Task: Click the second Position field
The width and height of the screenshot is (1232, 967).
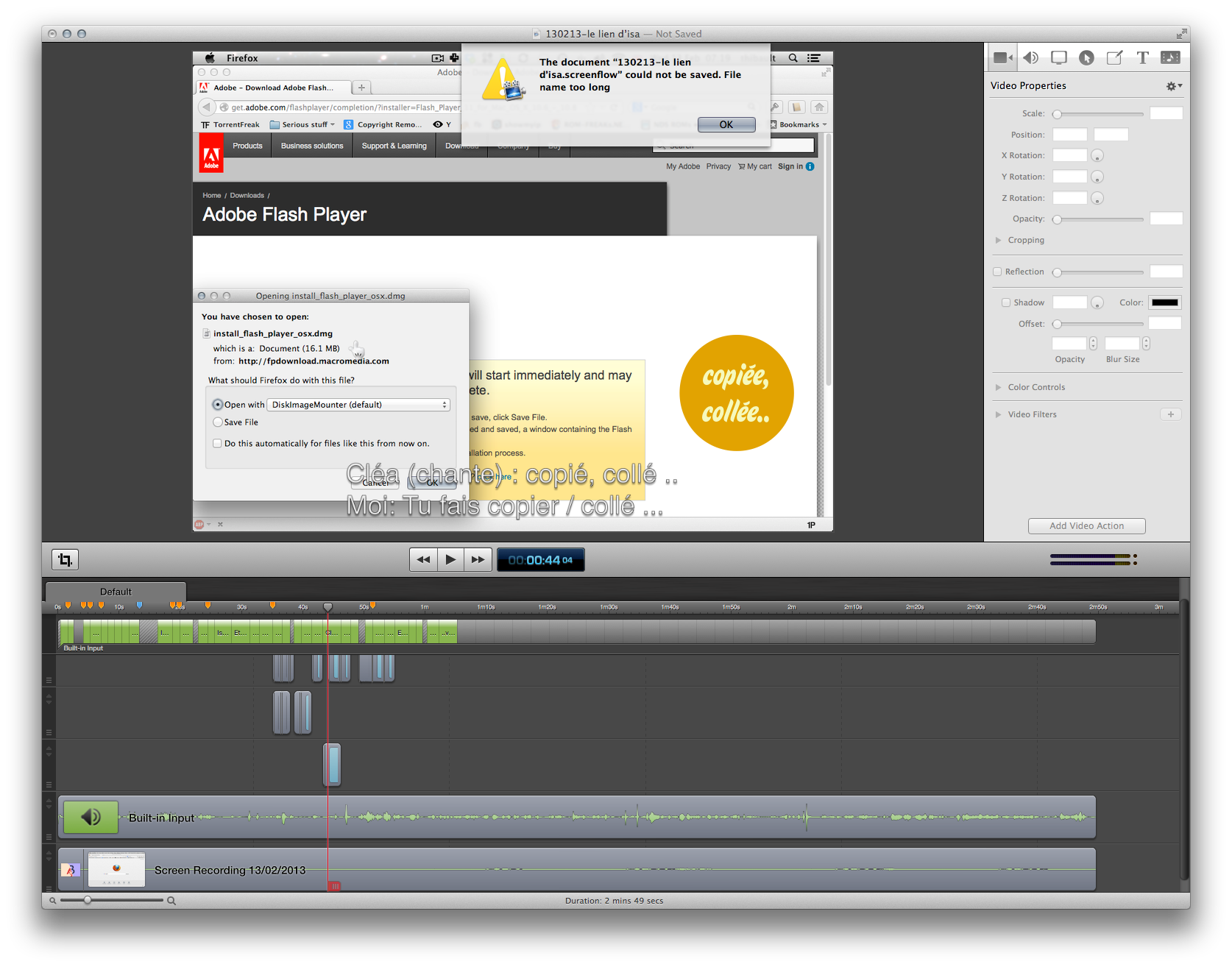Action: coord(1111,135)
